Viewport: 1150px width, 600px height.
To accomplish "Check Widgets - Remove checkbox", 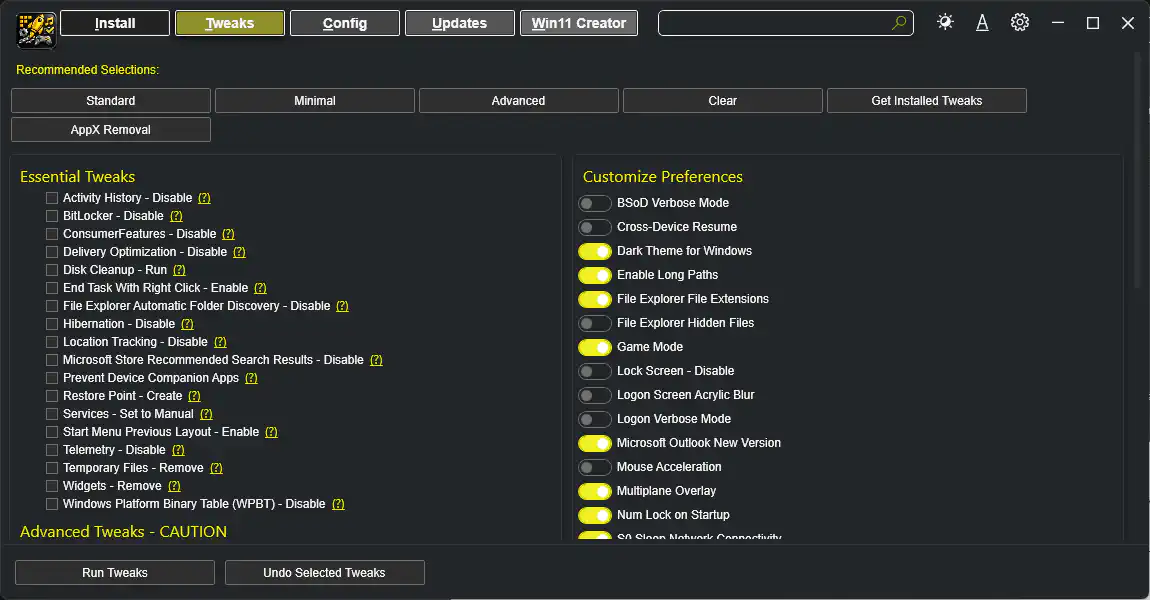I will coord(52,486).
